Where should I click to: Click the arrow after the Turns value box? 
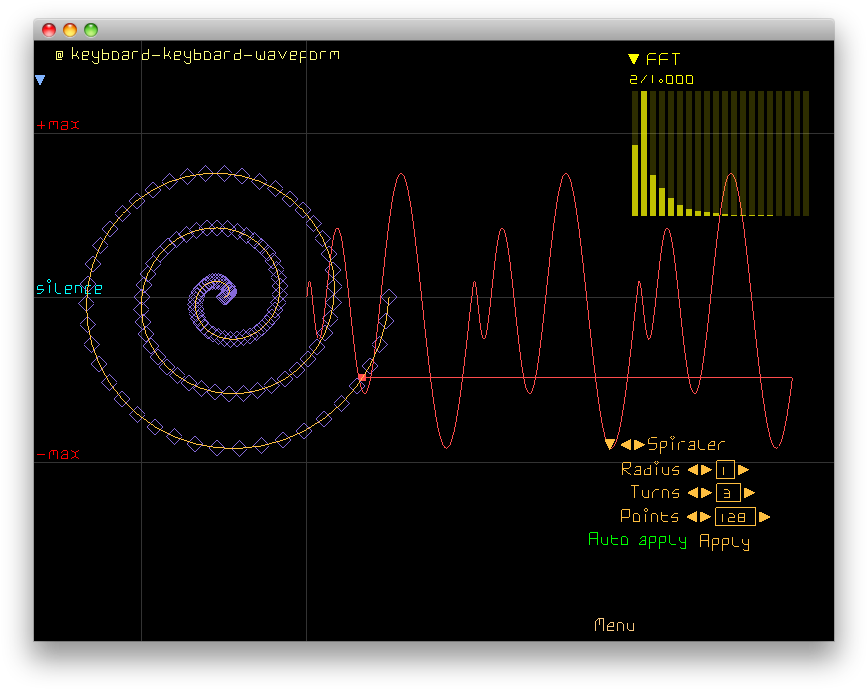(749, 492)
